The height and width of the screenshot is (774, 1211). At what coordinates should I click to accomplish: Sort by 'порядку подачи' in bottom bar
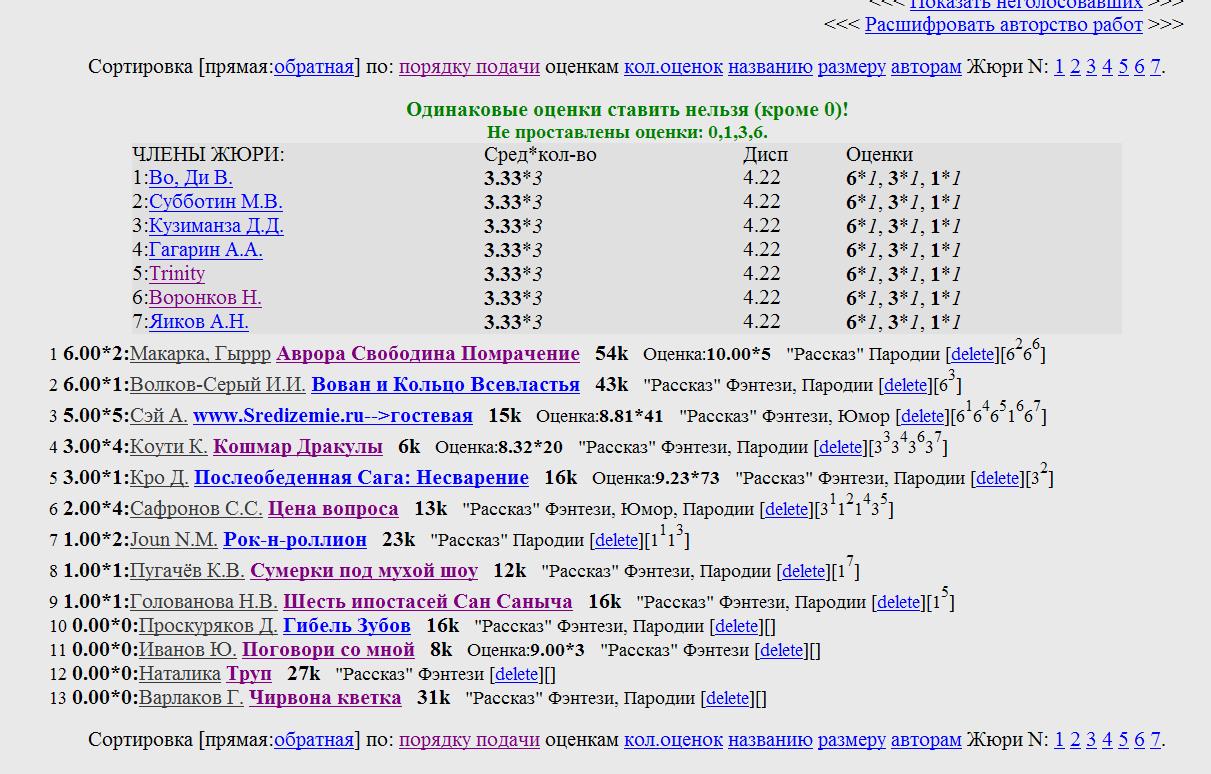click(x=469, y=740)
